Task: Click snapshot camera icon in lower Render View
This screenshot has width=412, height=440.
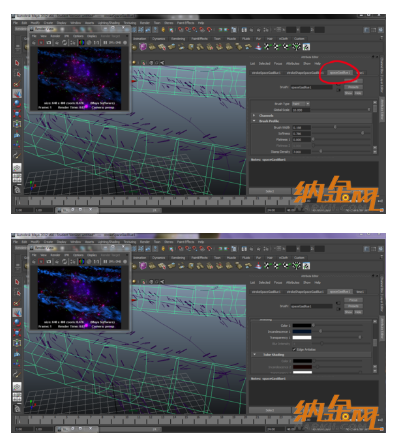Action: [49, 262]
